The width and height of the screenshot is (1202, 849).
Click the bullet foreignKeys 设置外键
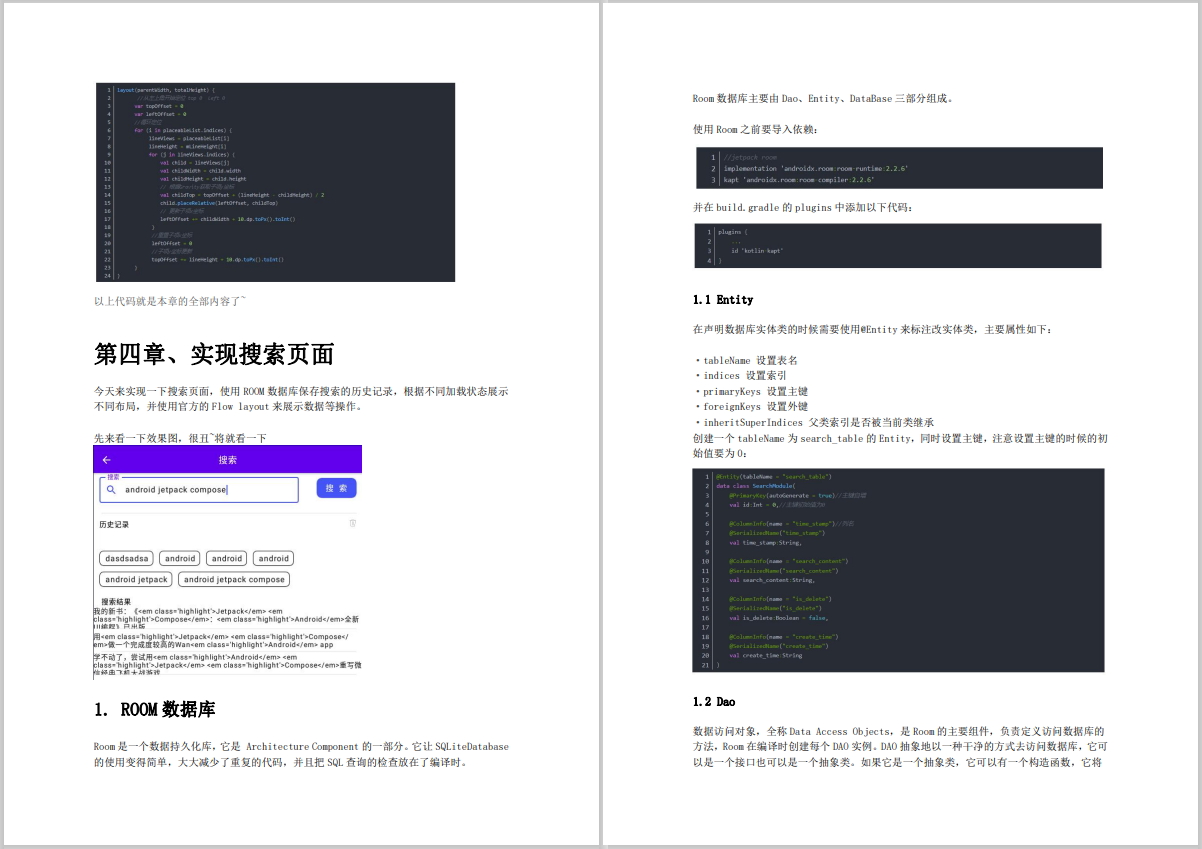tap(750, 407)
